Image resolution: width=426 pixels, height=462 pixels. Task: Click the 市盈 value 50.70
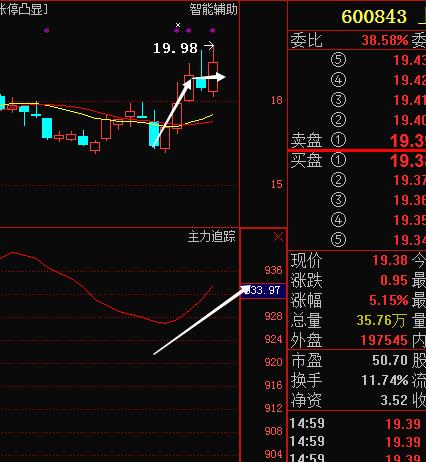pos(390,360)
